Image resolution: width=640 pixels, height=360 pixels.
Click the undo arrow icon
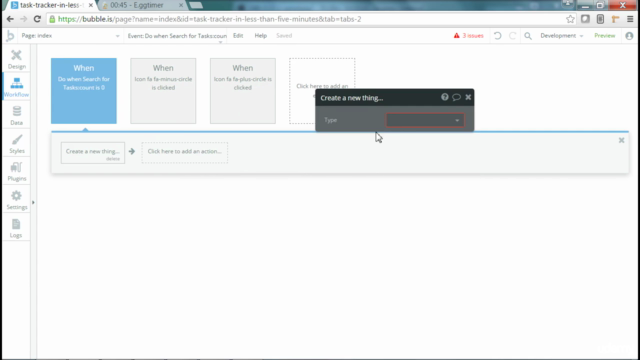[498, 36]
